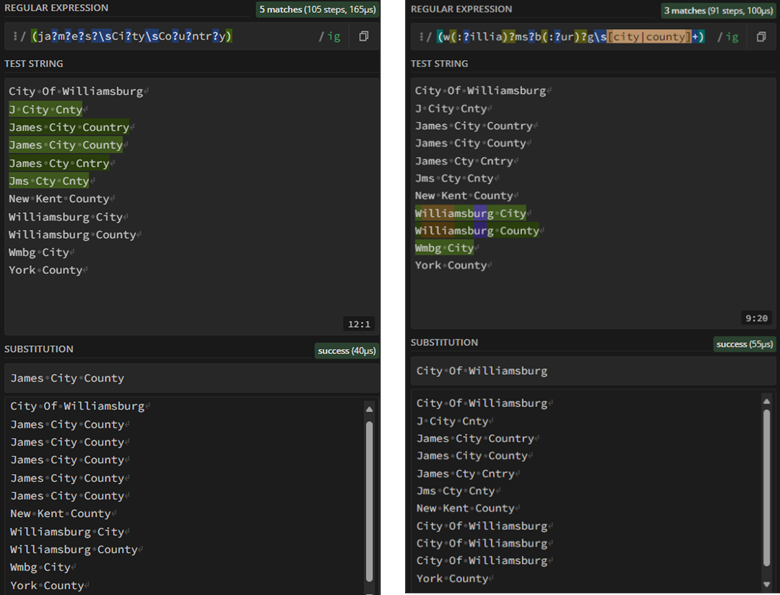Click highlighted 'Wmbg City' match in right test string
Viewport: 780px width, 595px height.
pyautogui.click(x=444, y=248)
